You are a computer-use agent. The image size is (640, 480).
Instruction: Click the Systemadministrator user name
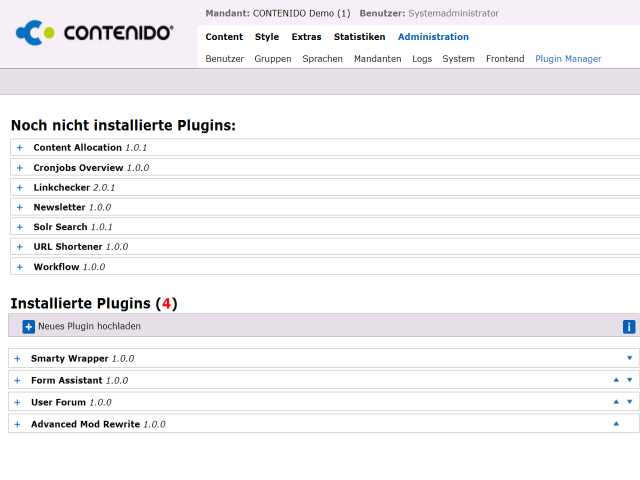453,13
